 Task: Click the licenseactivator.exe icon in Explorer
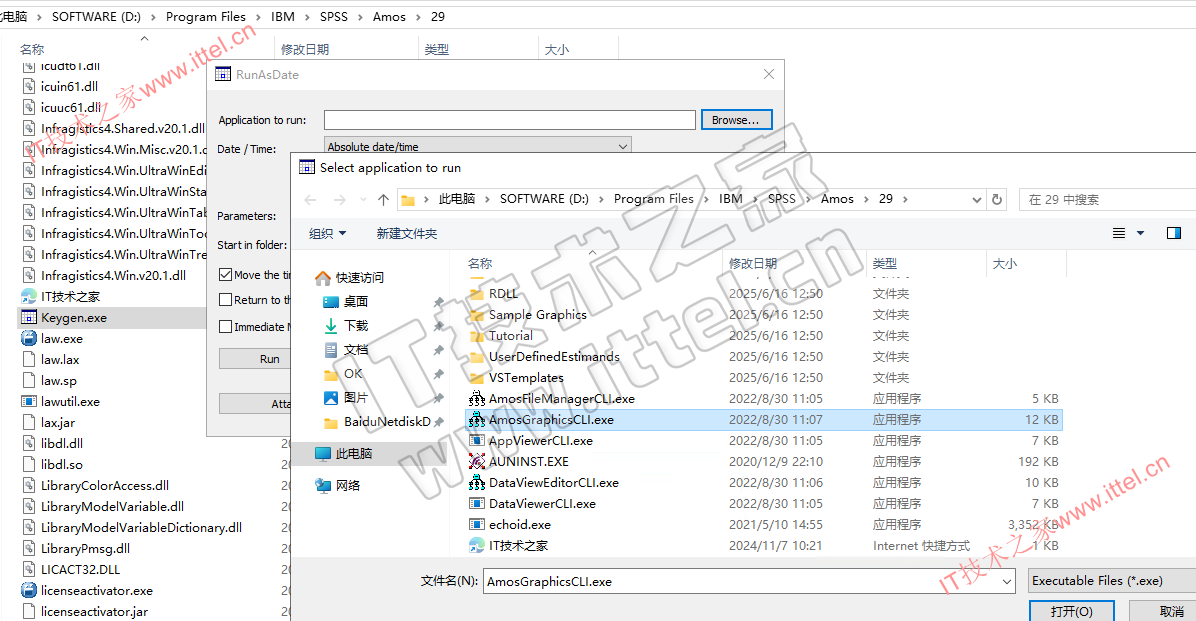coord(29,590)
